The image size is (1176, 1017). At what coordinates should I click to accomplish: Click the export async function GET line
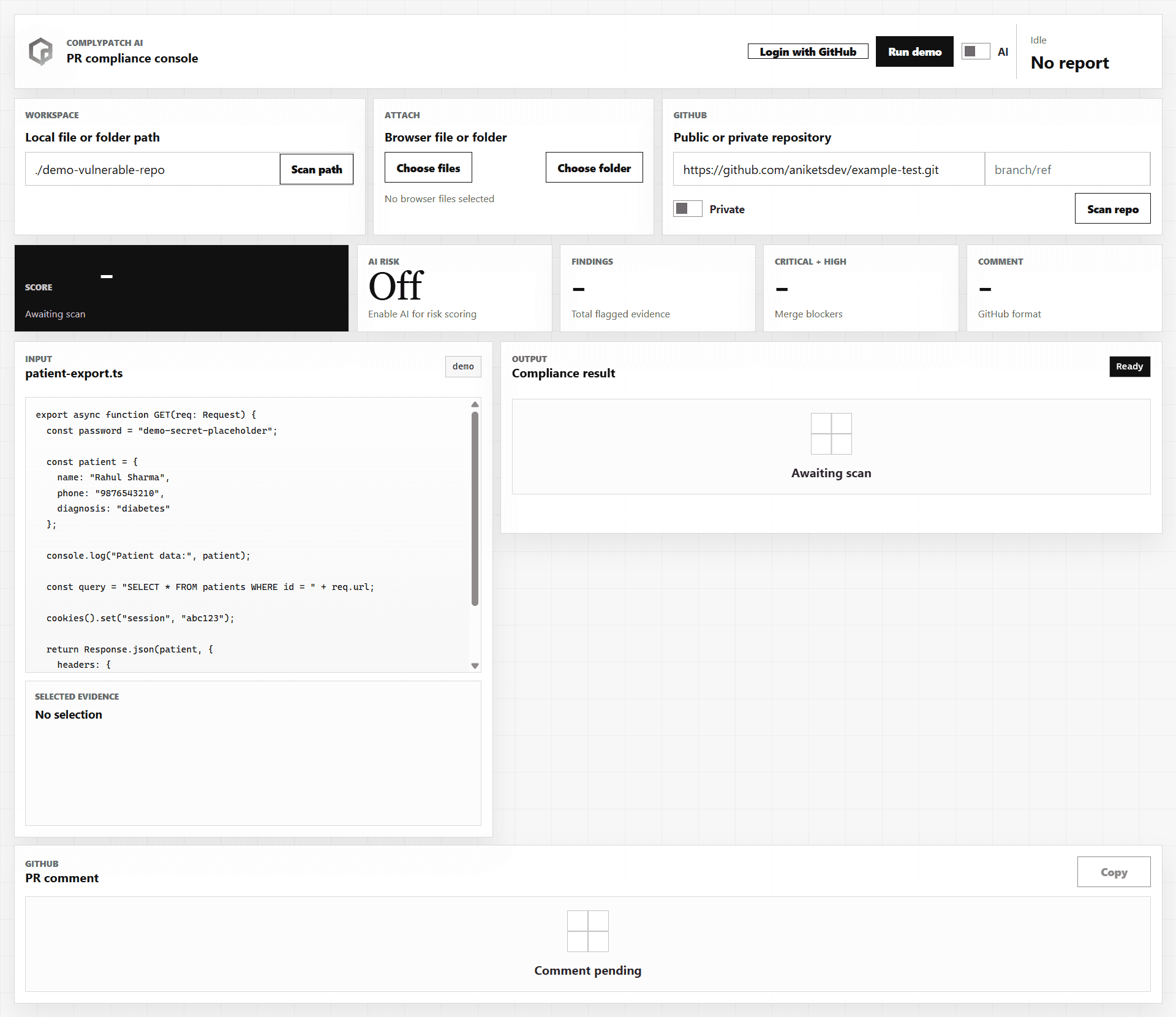[x=146, y=415]
